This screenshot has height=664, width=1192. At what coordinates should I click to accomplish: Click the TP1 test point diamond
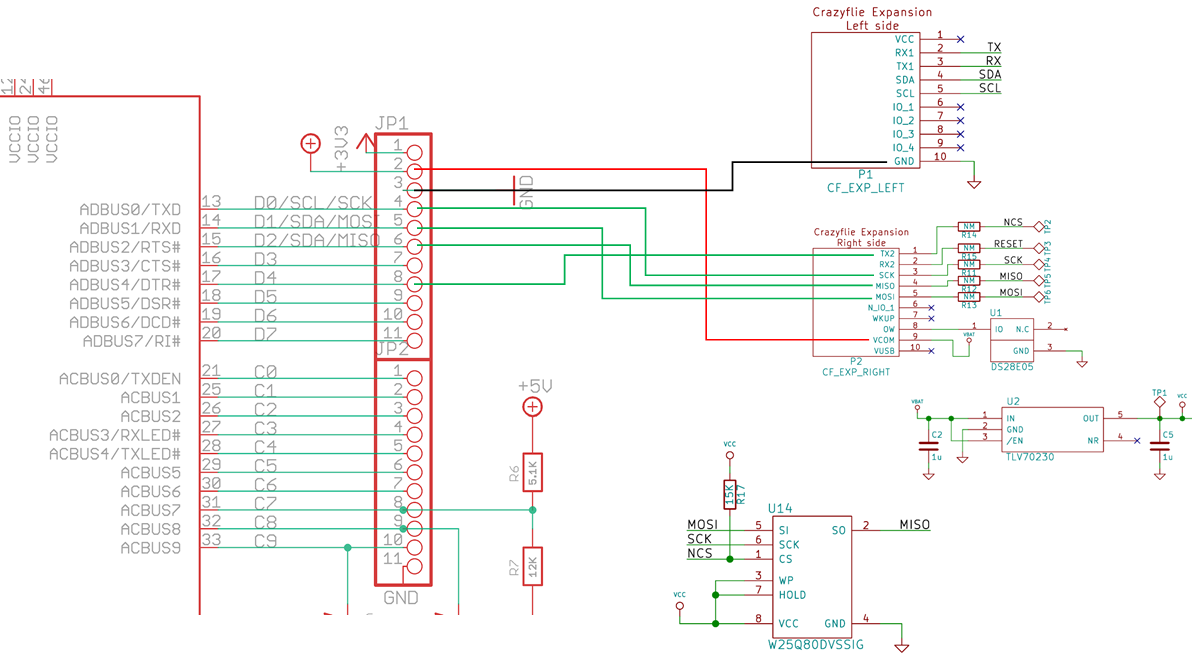[1160, 401]
